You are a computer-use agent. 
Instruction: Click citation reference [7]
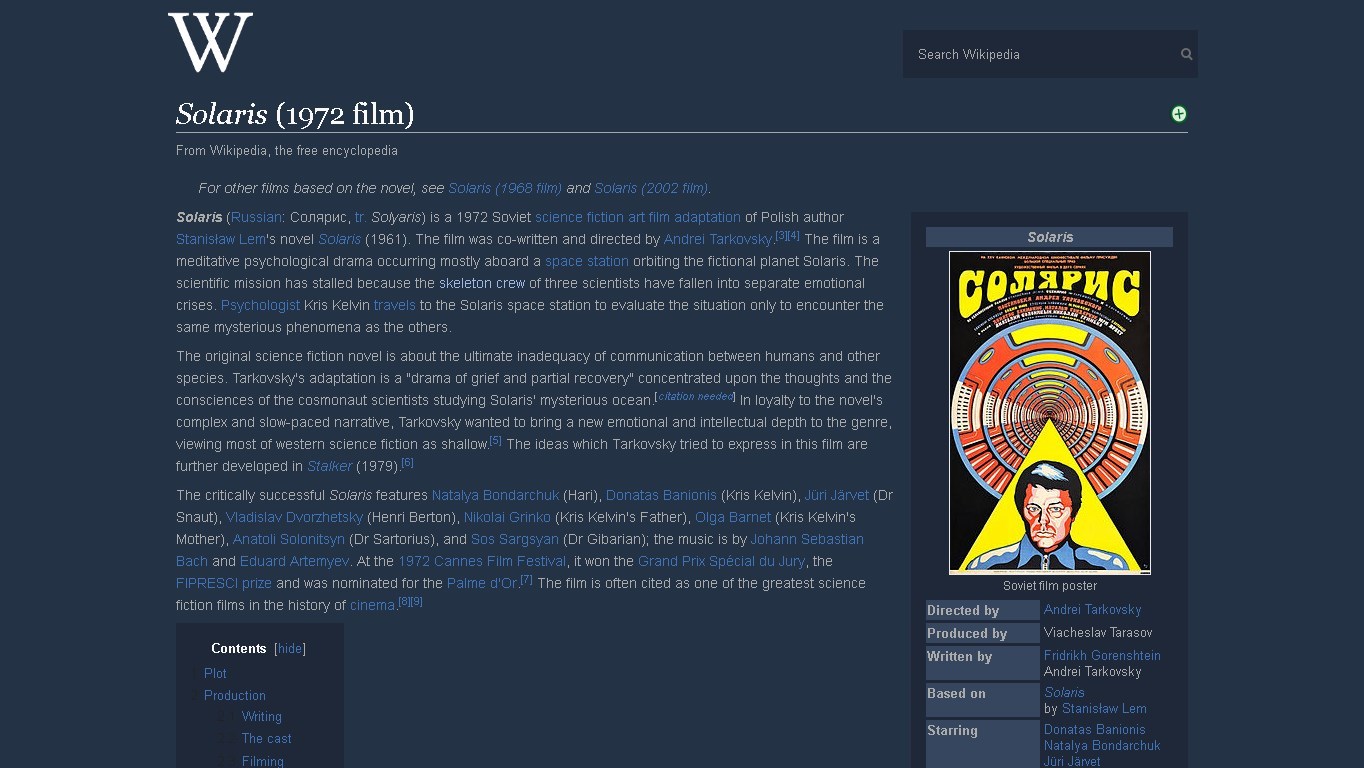pyautogui.click(x=527, y=580)
